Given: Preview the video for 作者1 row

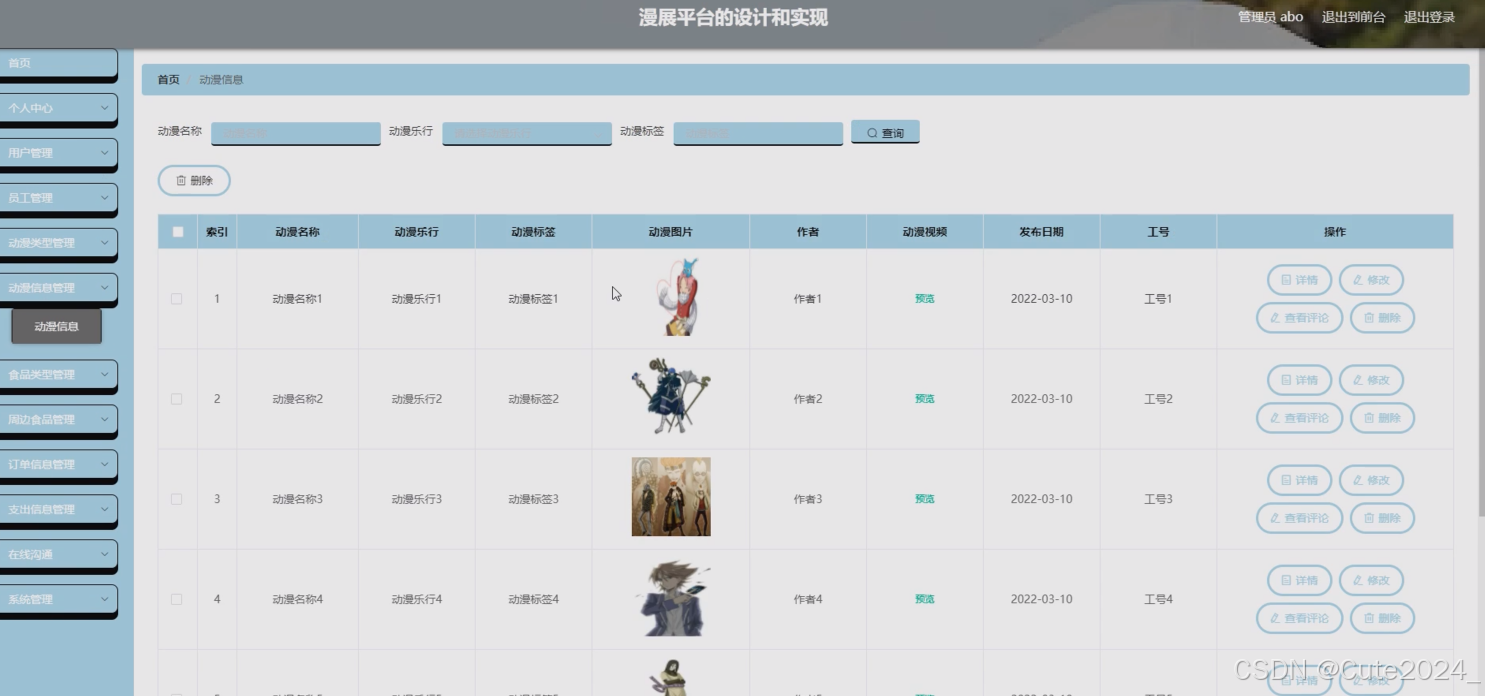Looking at the screenshot, I should click(x=925, y=299).
